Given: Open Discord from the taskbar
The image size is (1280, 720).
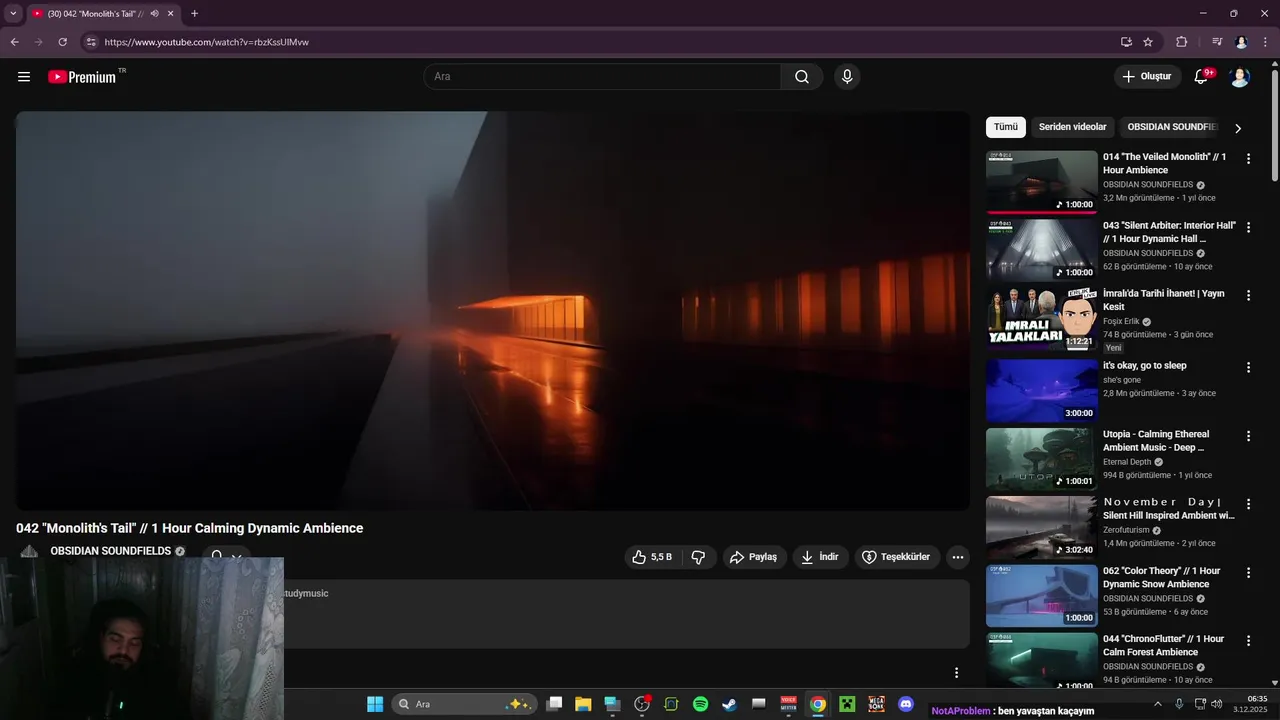Looking at the screenshot, I should click(906, 704).
